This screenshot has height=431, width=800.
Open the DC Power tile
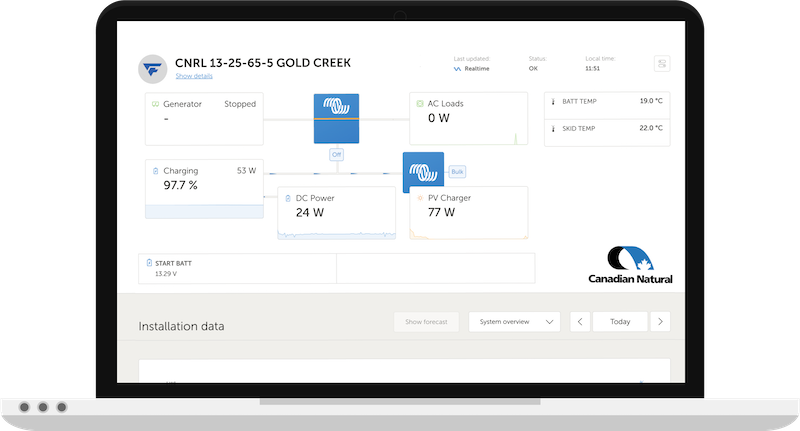pos(337,212)
